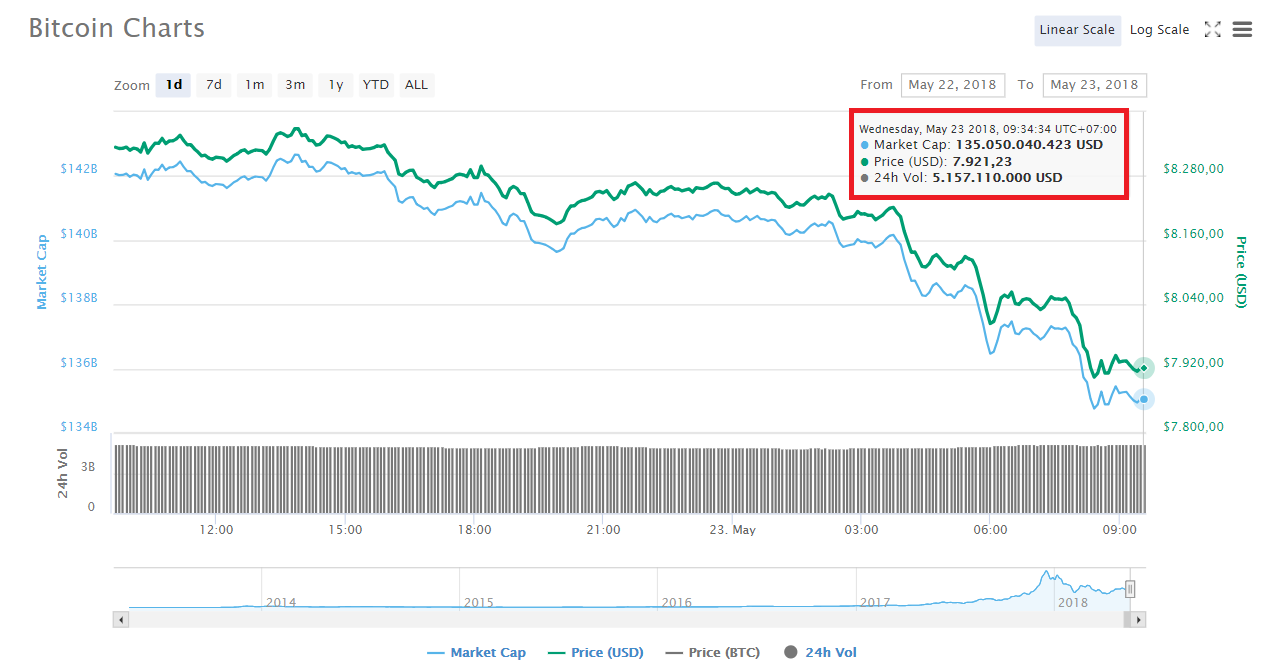
Task: Hide the Price (USD) series
Action: [596, 653]
